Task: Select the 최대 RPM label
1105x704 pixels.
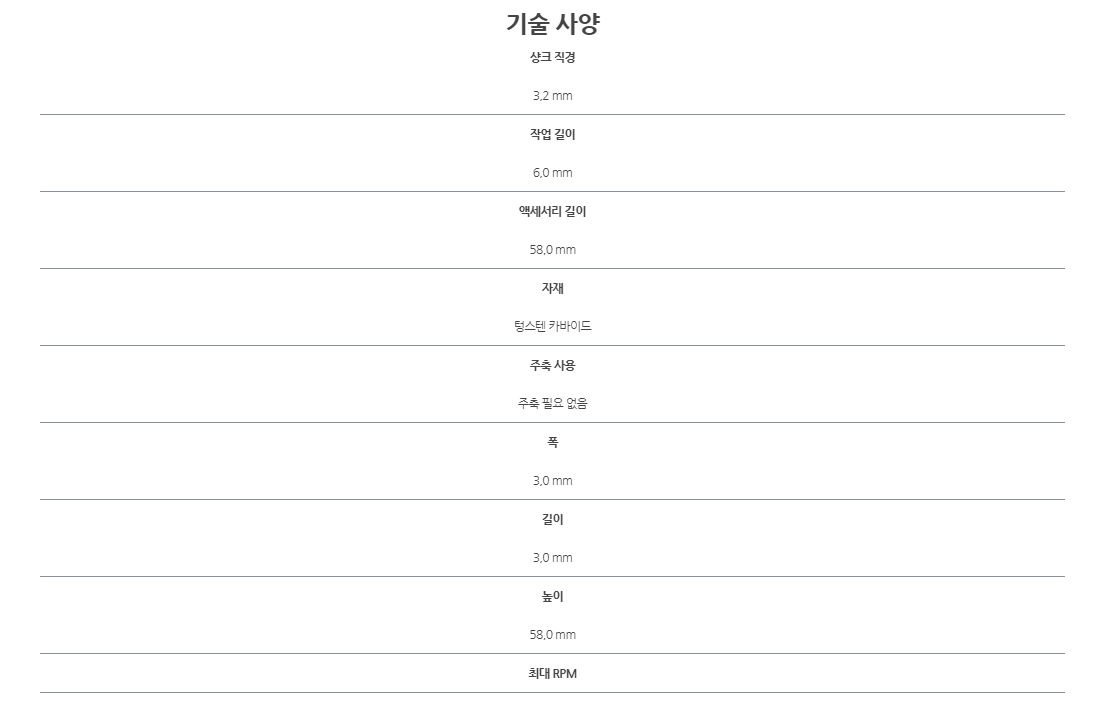Action: 552,673
